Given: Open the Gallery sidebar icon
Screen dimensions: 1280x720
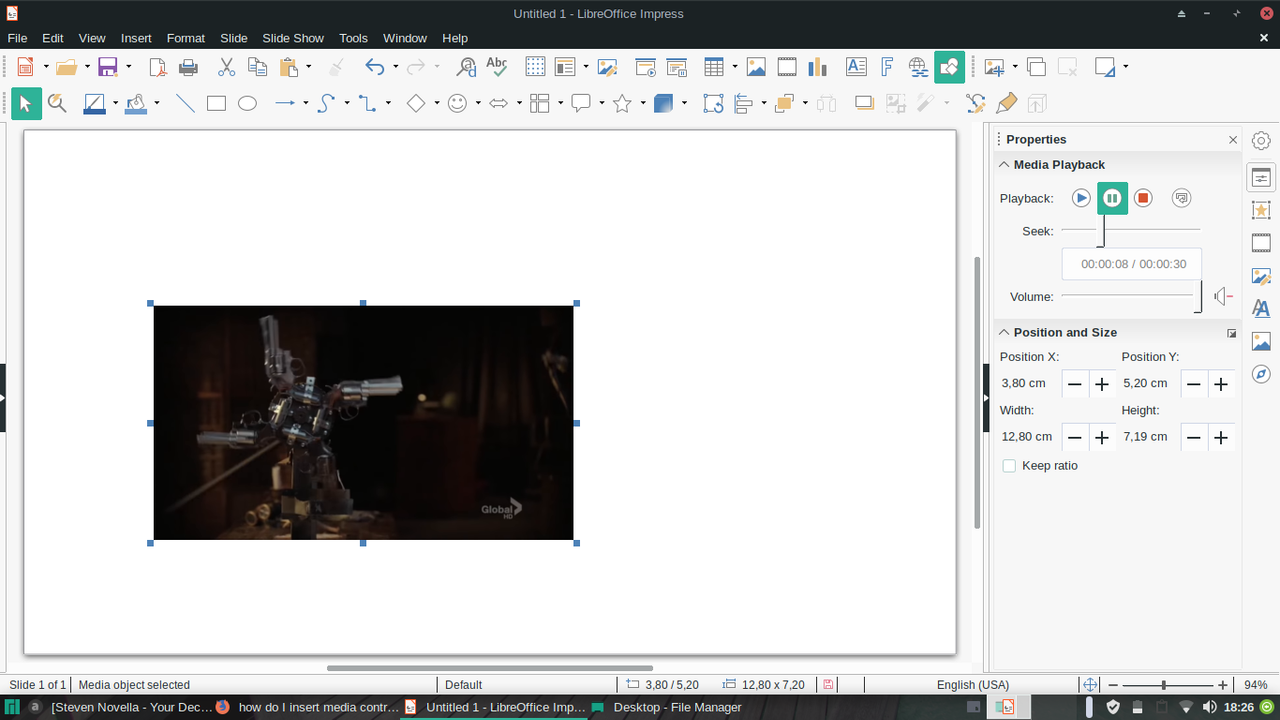Looking at the screenshot, I should pyautogui.click(x=1261, y=342).
